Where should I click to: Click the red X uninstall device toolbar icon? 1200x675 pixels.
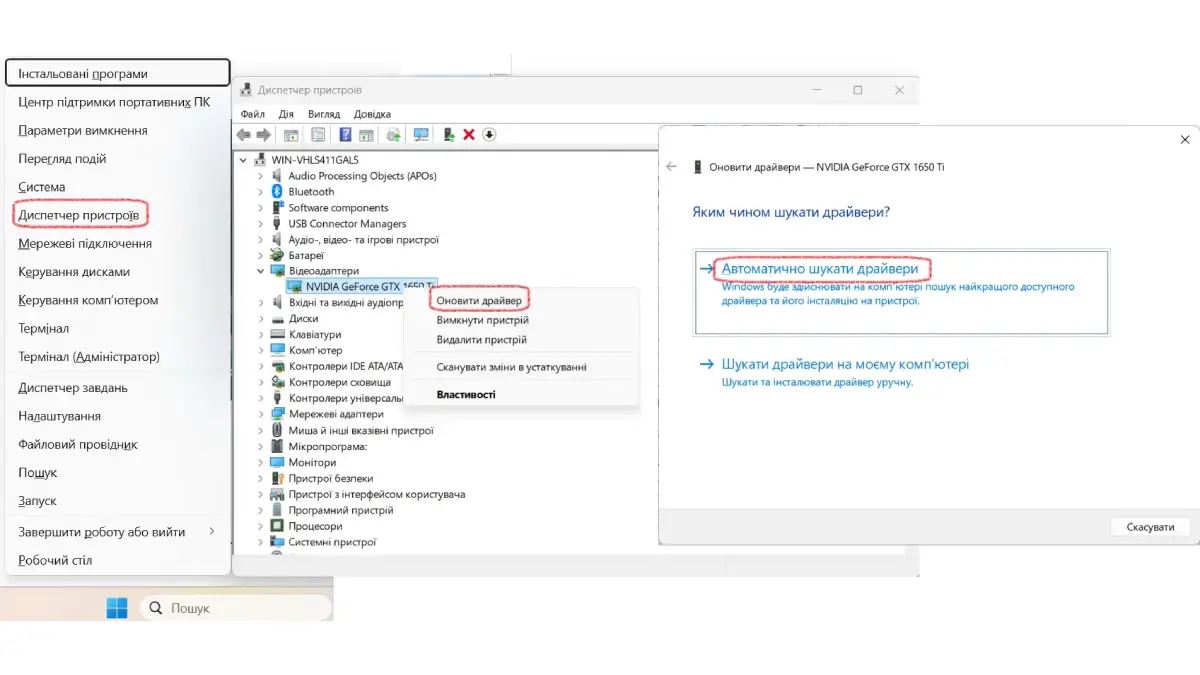(x=469, y=135)
